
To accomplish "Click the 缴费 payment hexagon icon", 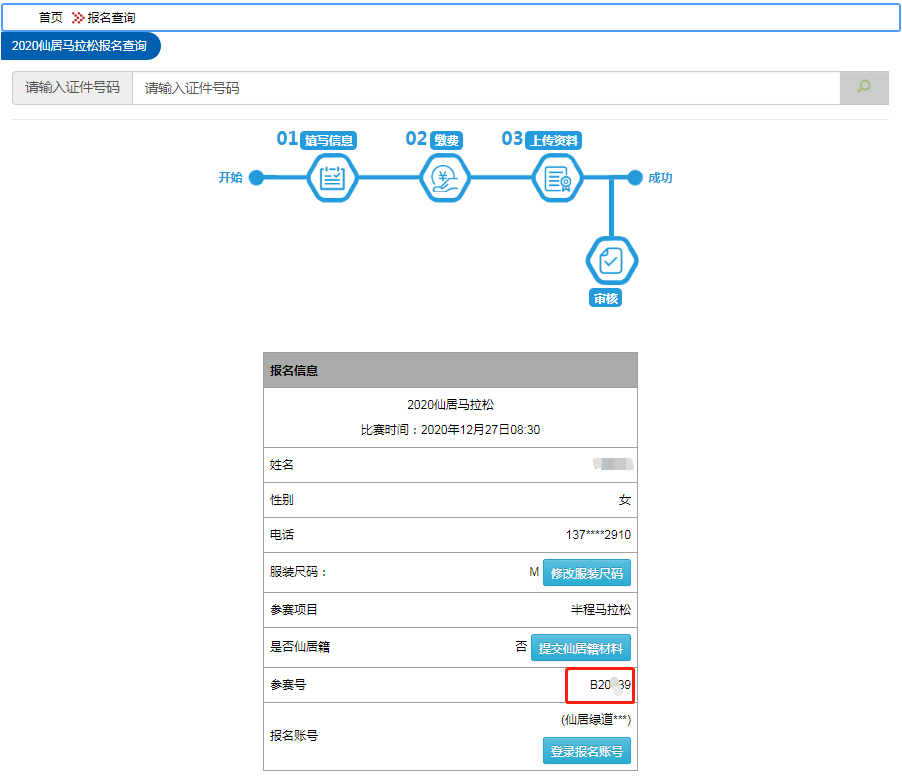I will point(445,179).
